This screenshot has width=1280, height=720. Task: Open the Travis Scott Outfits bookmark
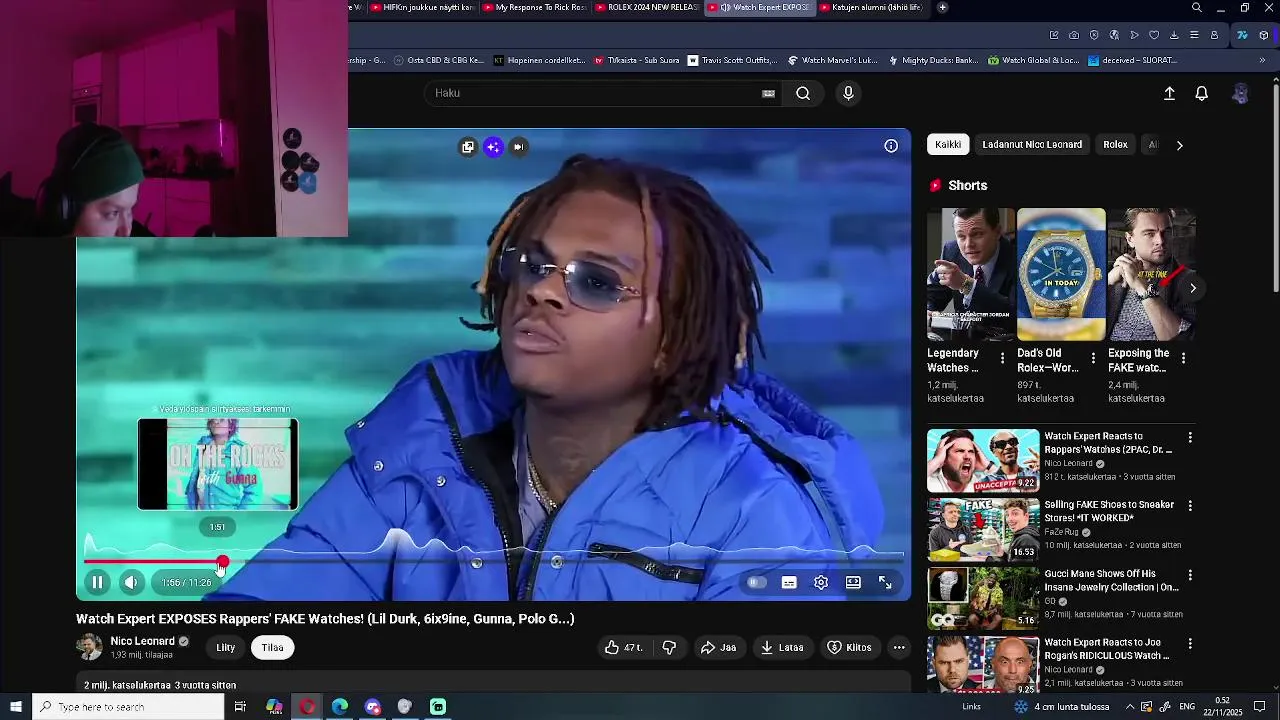pos(731,60)
